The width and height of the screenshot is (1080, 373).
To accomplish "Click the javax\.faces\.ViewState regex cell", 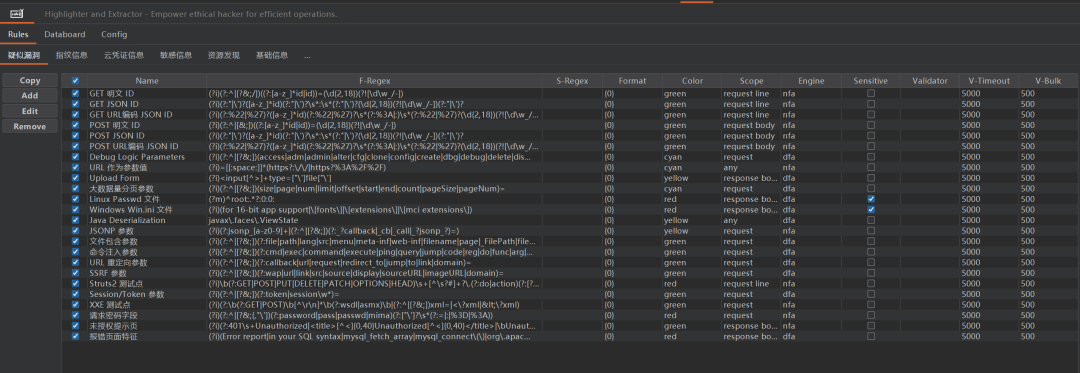I will pos(375,220).
